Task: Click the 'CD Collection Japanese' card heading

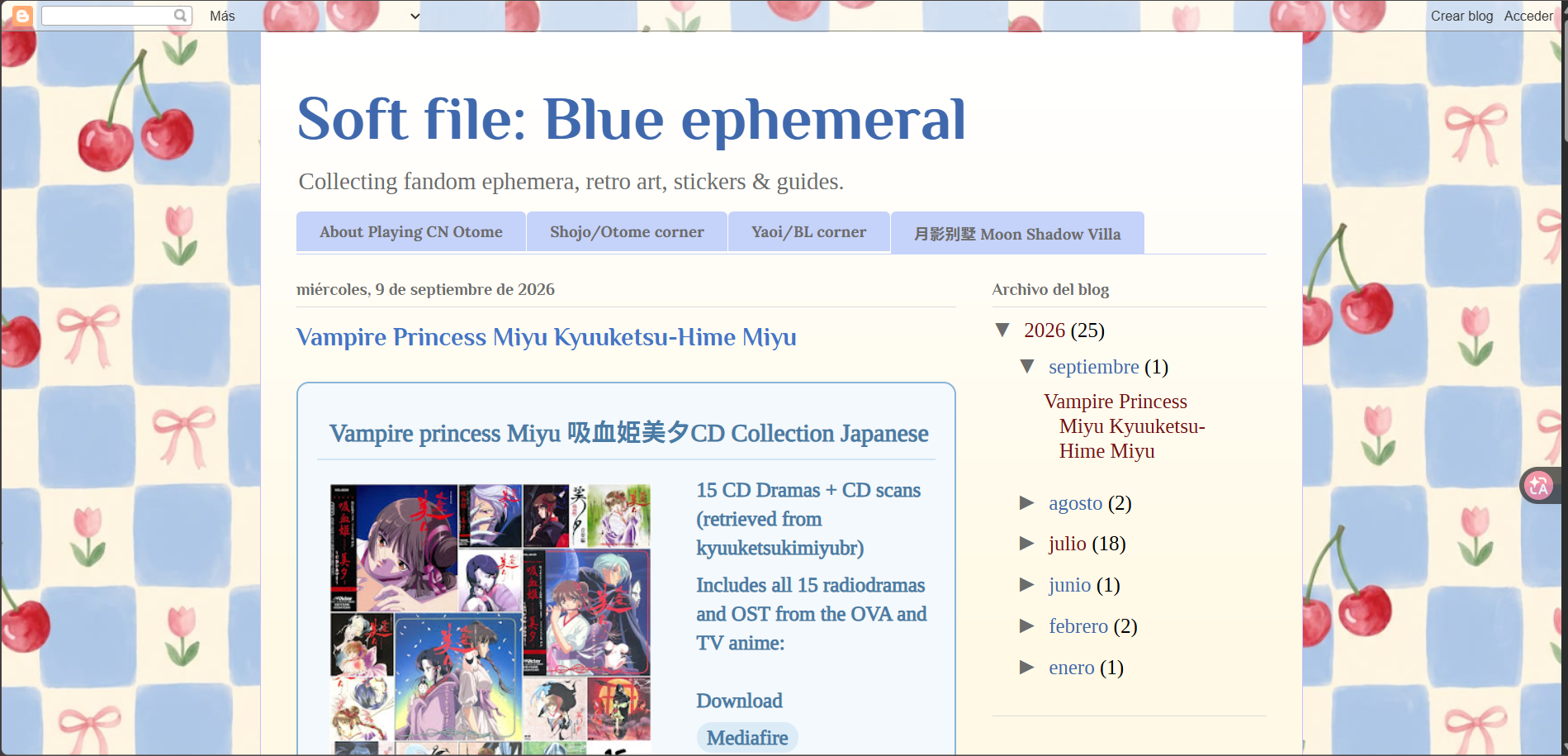Action: (x=629, y=434)
